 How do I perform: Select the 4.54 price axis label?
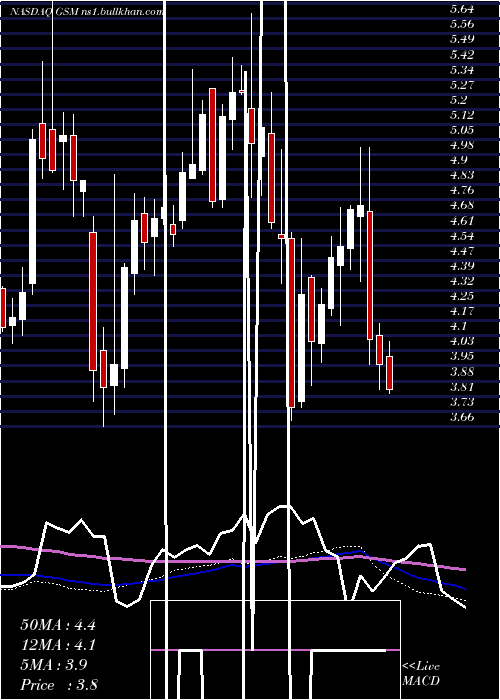pos(462,236)
